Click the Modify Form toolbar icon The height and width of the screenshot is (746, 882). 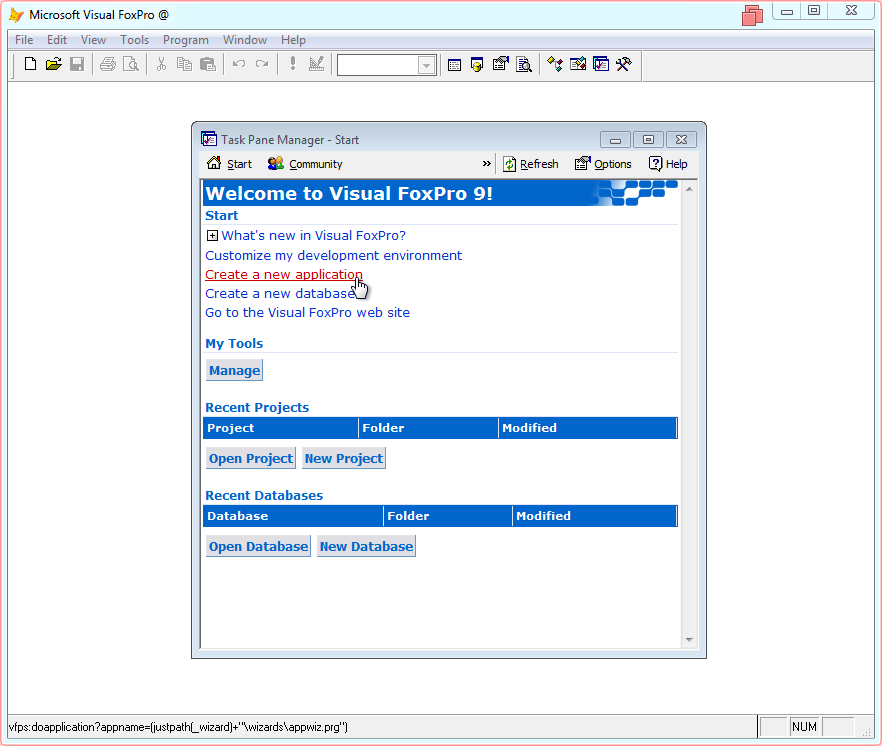[x=316, y=64]
